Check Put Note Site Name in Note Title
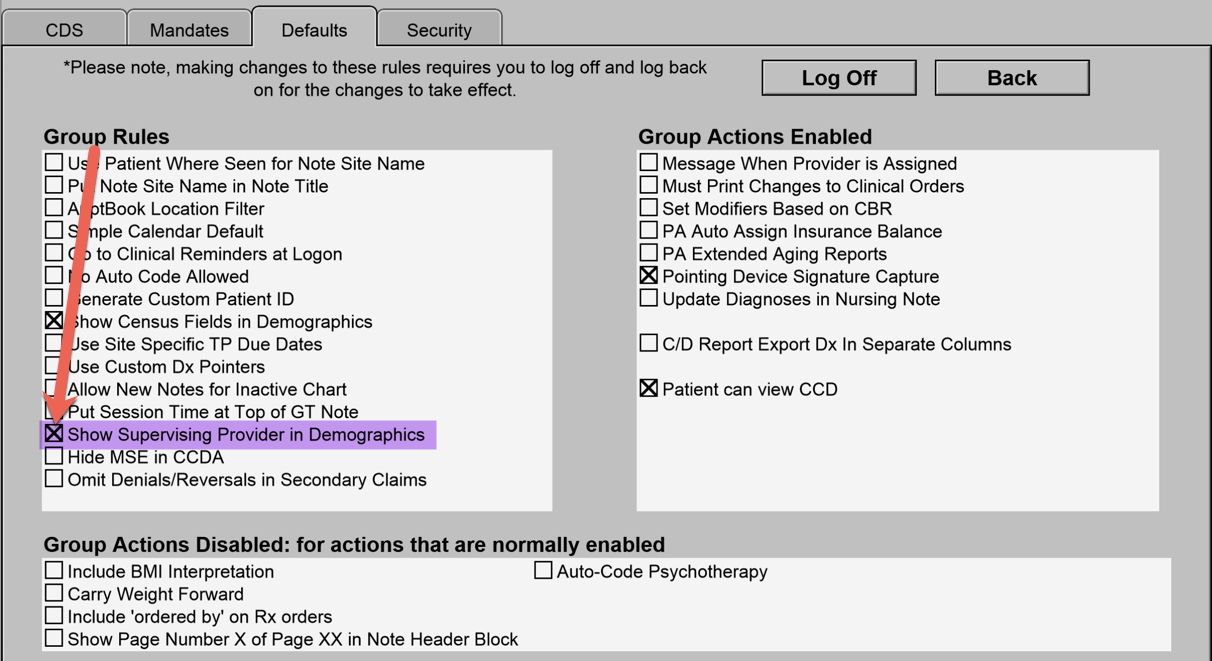 point(55,185)
